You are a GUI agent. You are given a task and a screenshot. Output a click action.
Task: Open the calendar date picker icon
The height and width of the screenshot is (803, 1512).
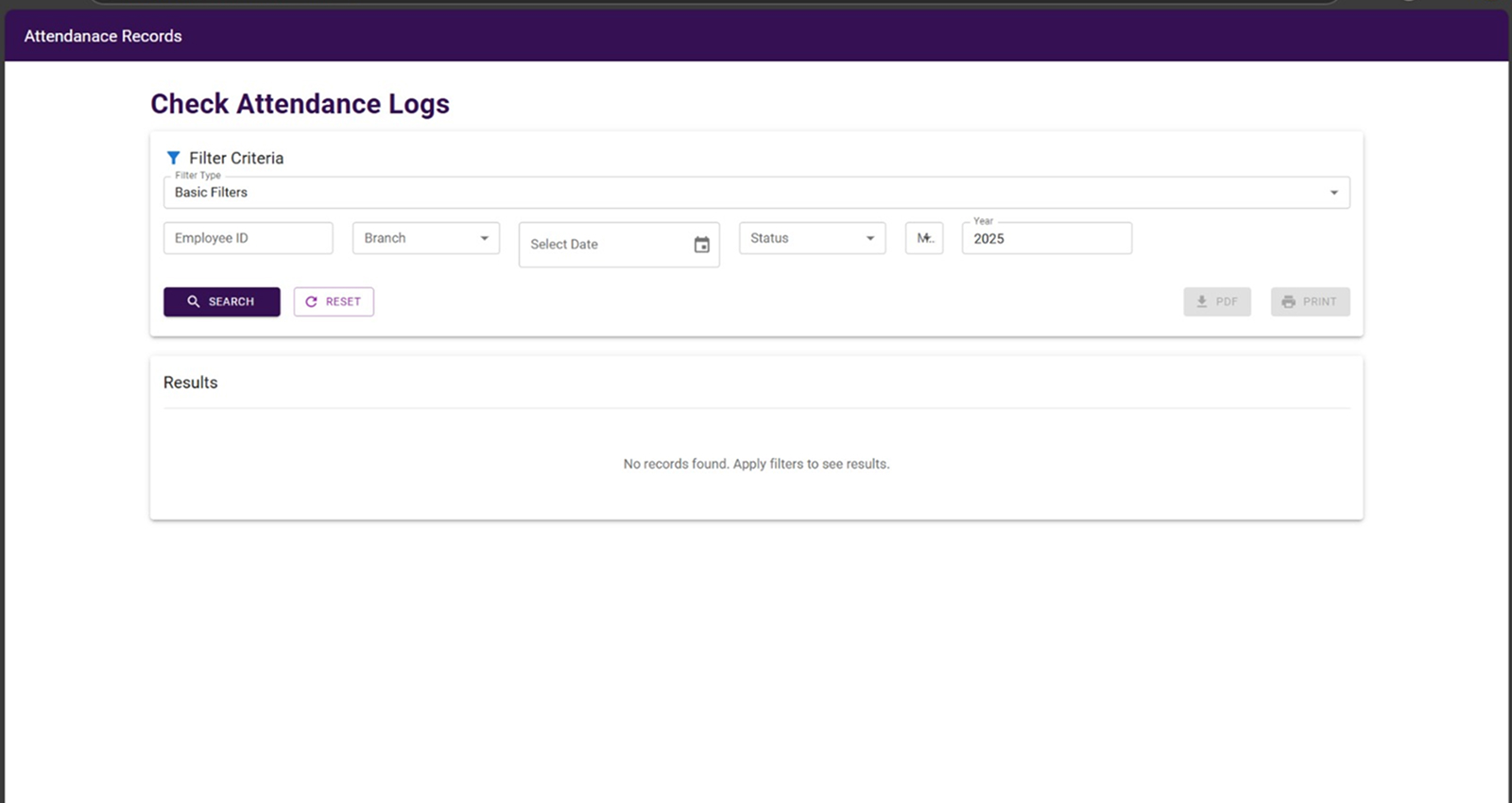tap(701, 245)
